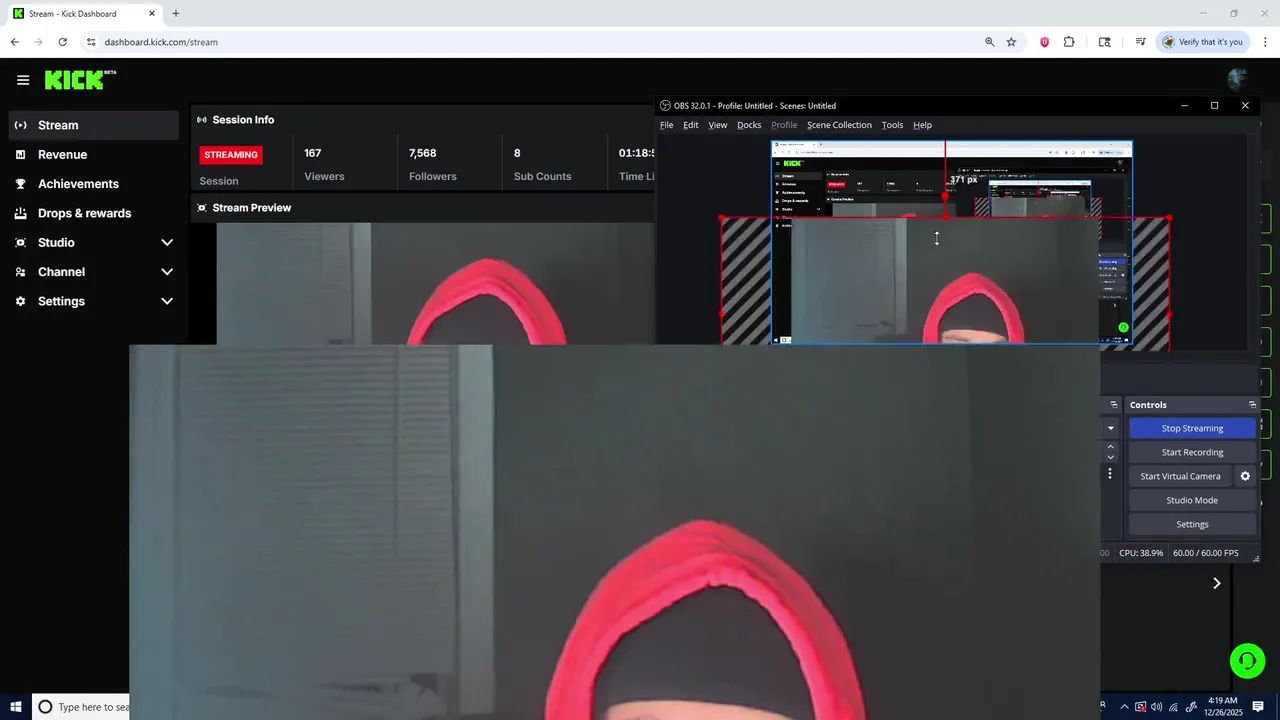
Task: Click the Stream Preview header icon
Action: (x=202, y=208)
